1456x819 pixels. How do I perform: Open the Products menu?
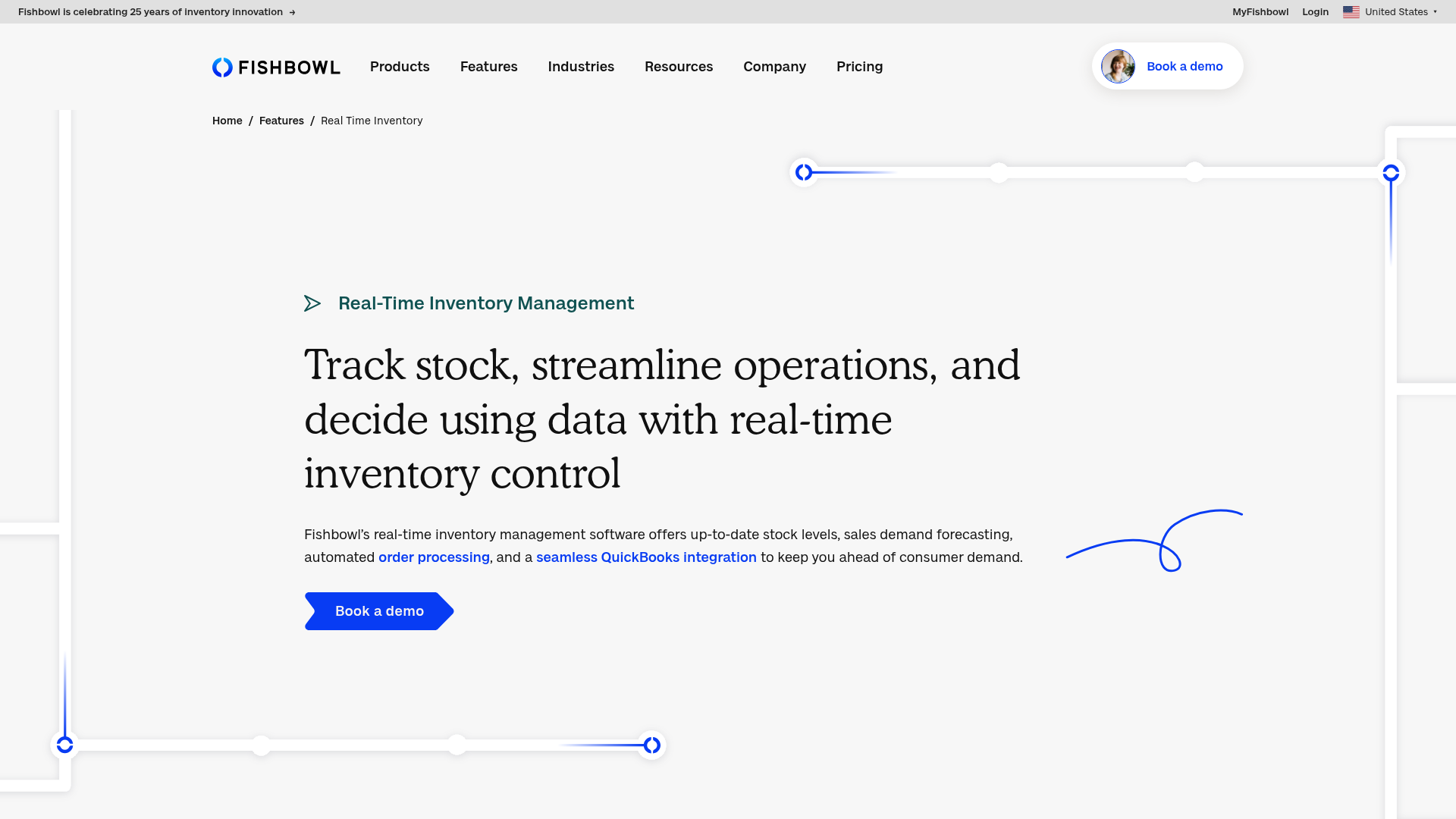tap(400, 67)
